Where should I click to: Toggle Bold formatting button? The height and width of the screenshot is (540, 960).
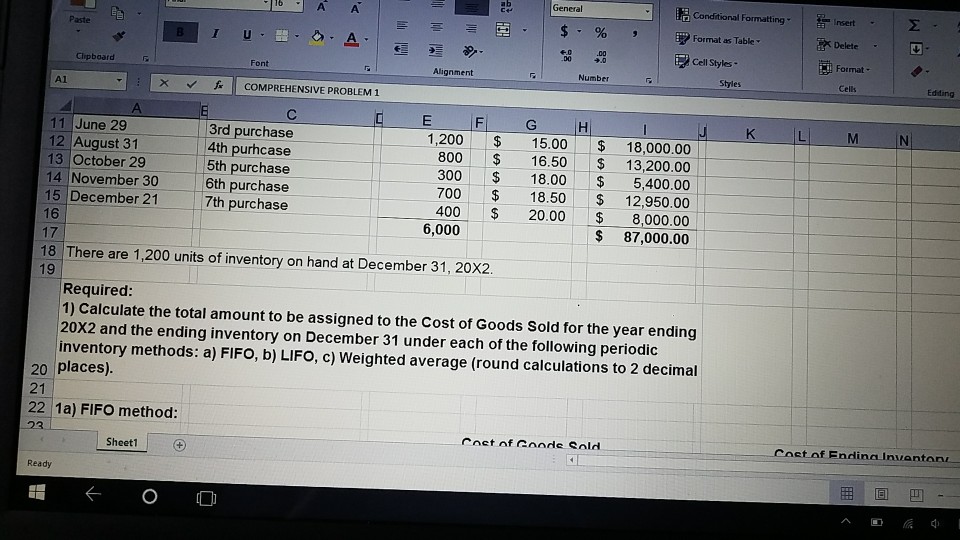coord(180,32)
